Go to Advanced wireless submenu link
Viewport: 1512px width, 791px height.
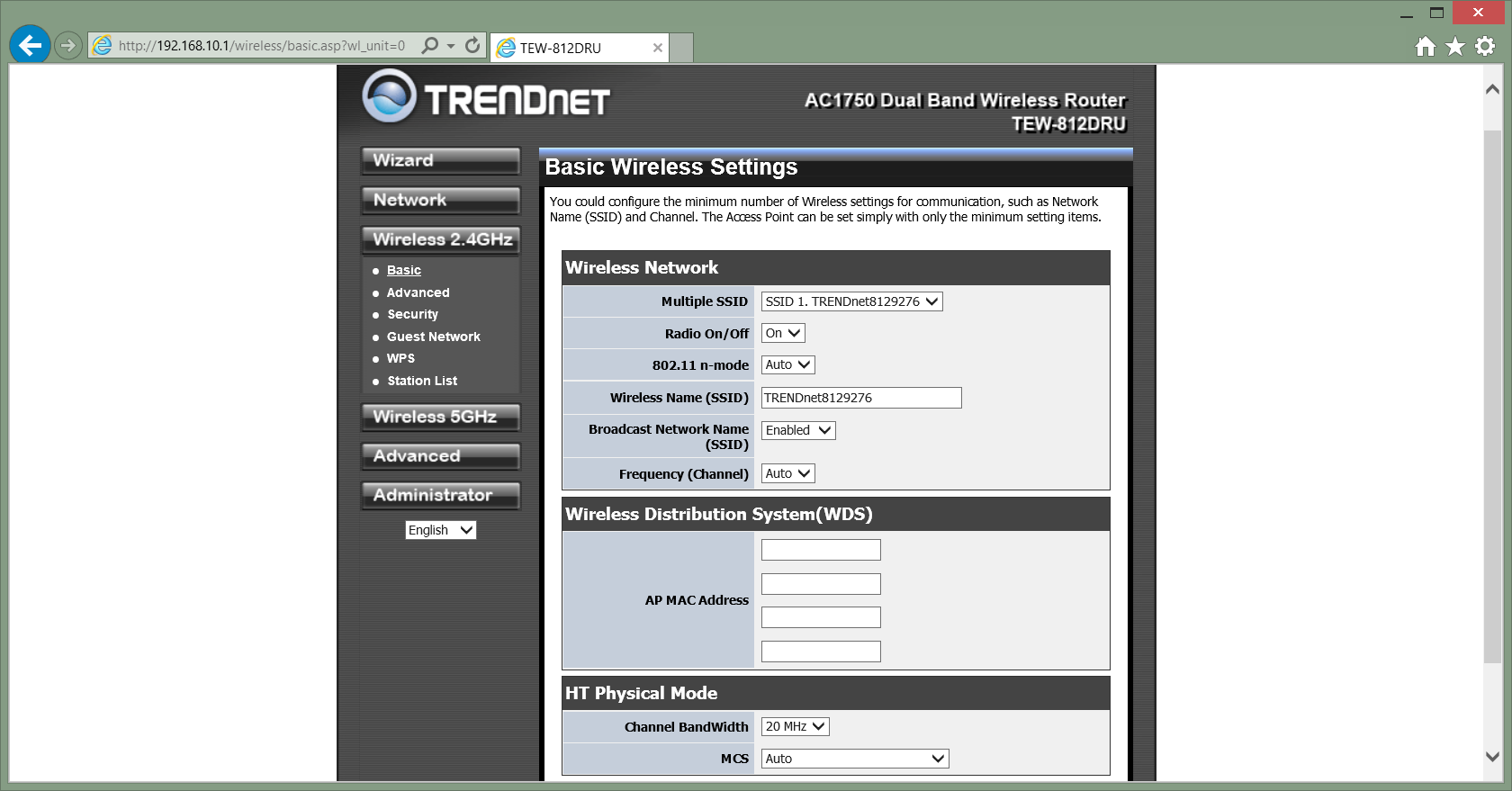click(x=418, y=292)
